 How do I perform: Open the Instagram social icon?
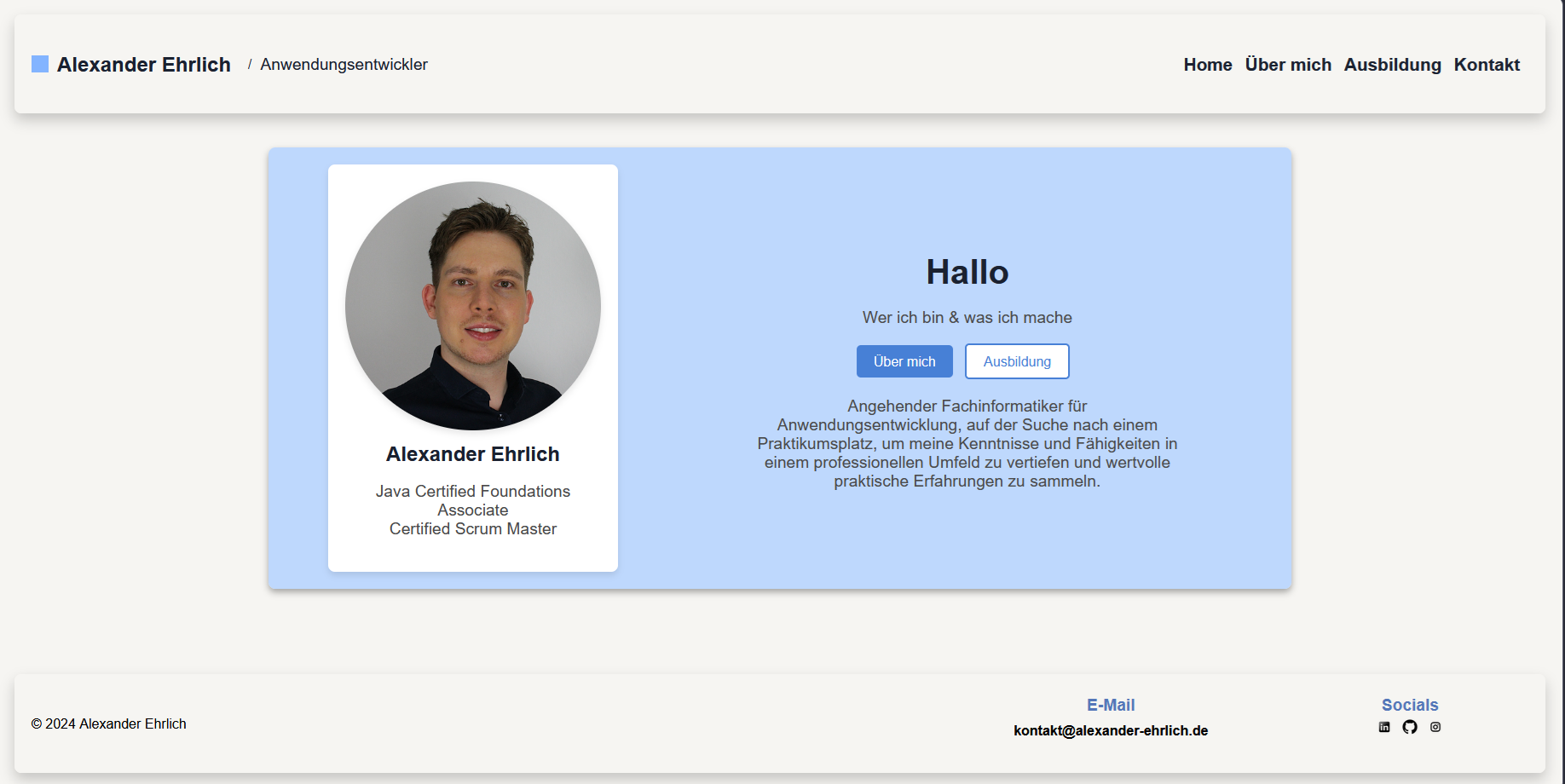(x=1435, y=727)
